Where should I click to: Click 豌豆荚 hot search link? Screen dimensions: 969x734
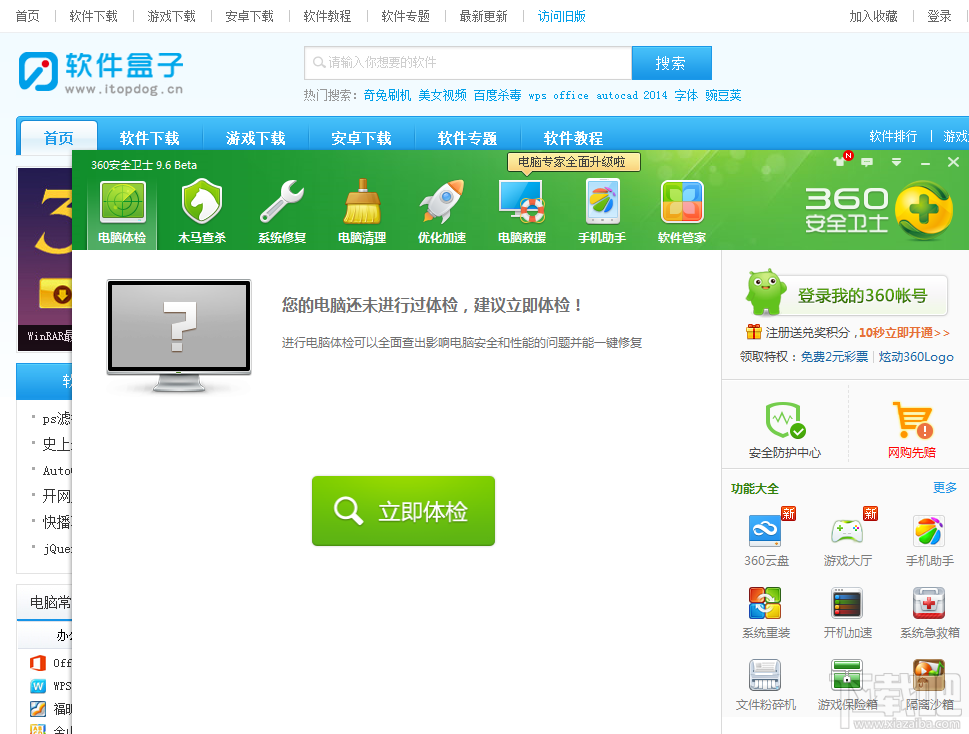click(x=723, y=95)
